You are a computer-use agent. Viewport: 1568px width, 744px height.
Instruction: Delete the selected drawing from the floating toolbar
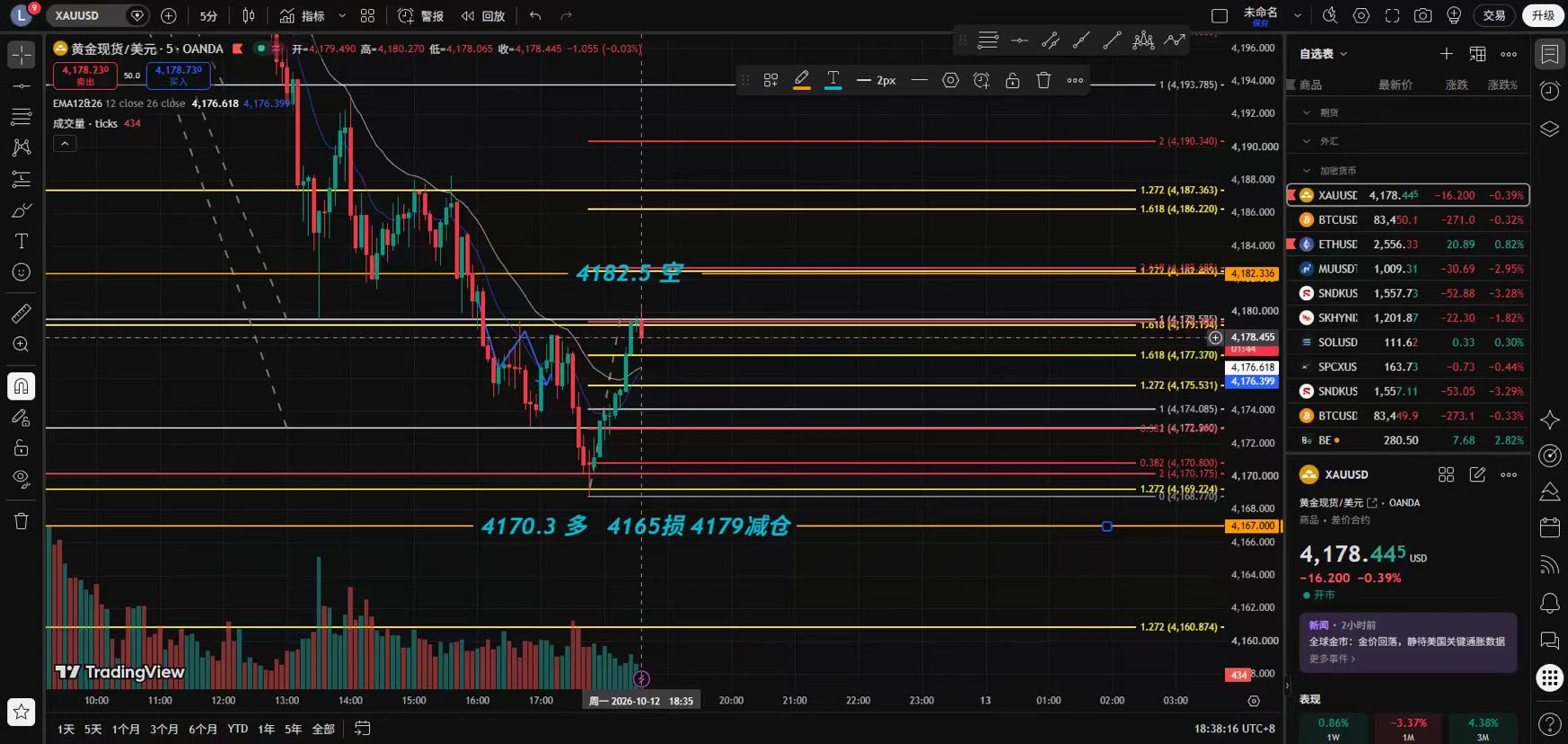pos(1044,81)
